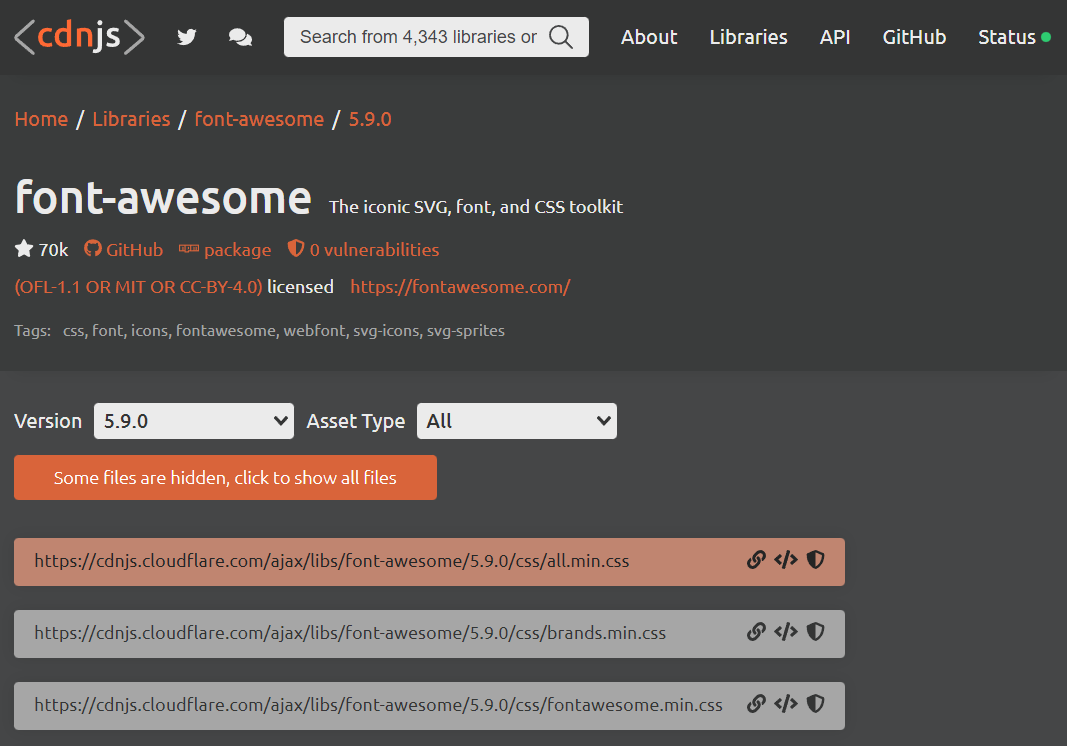
Task: Open the About menu item
Action: (649, 37)
